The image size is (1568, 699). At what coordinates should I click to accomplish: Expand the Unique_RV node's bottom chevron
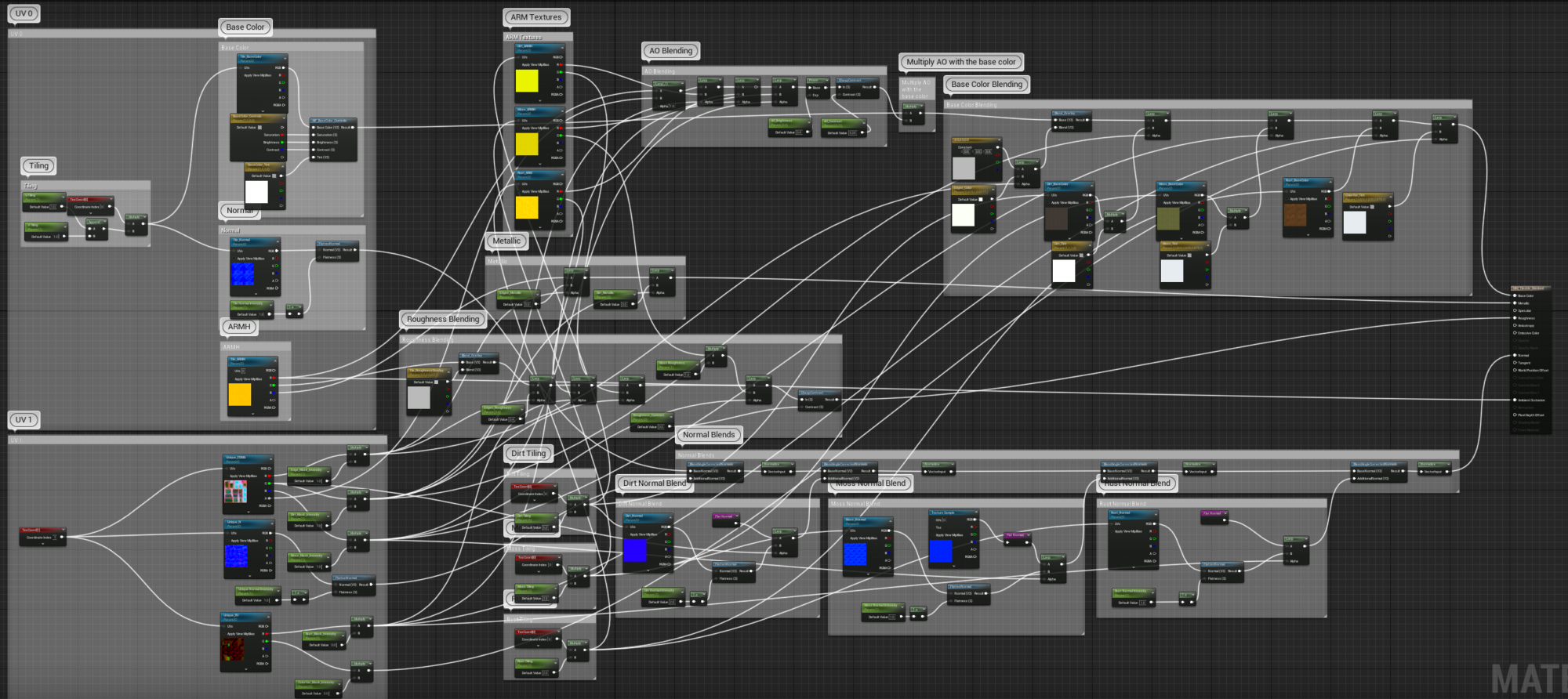click(x=245, y=670)
